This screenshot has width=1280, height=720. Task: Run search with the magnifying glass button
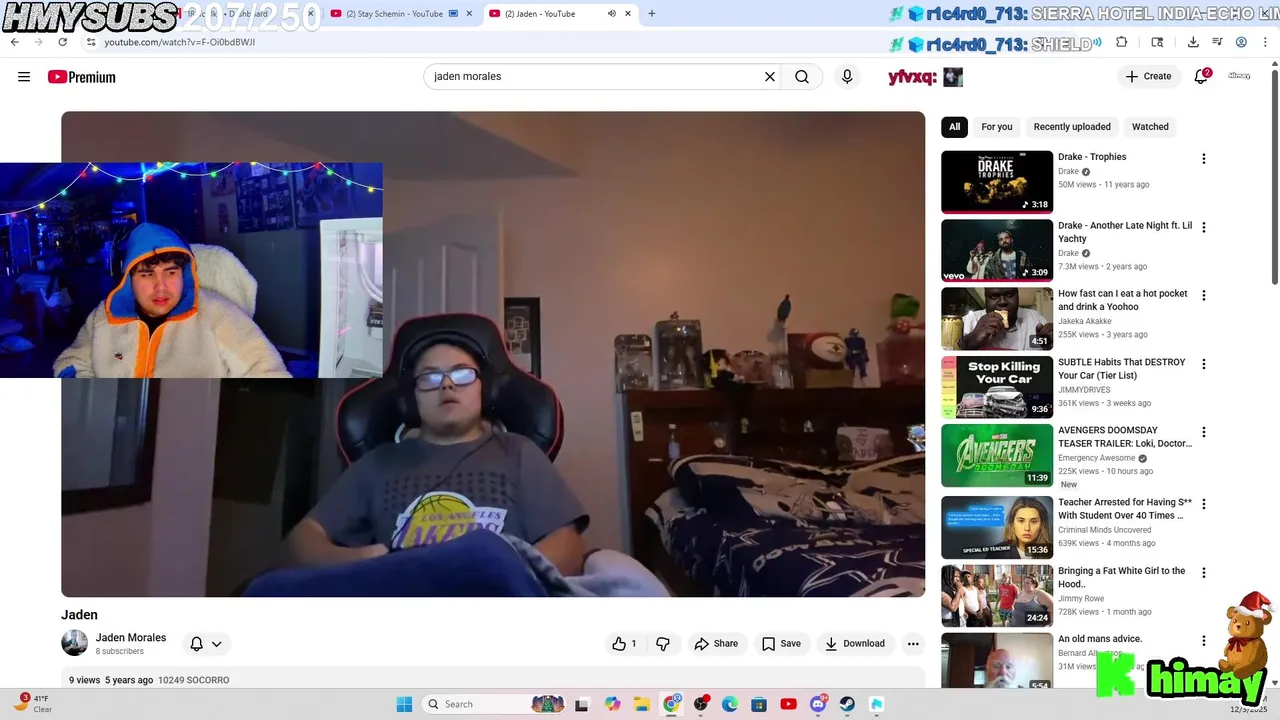pos(802,76)
